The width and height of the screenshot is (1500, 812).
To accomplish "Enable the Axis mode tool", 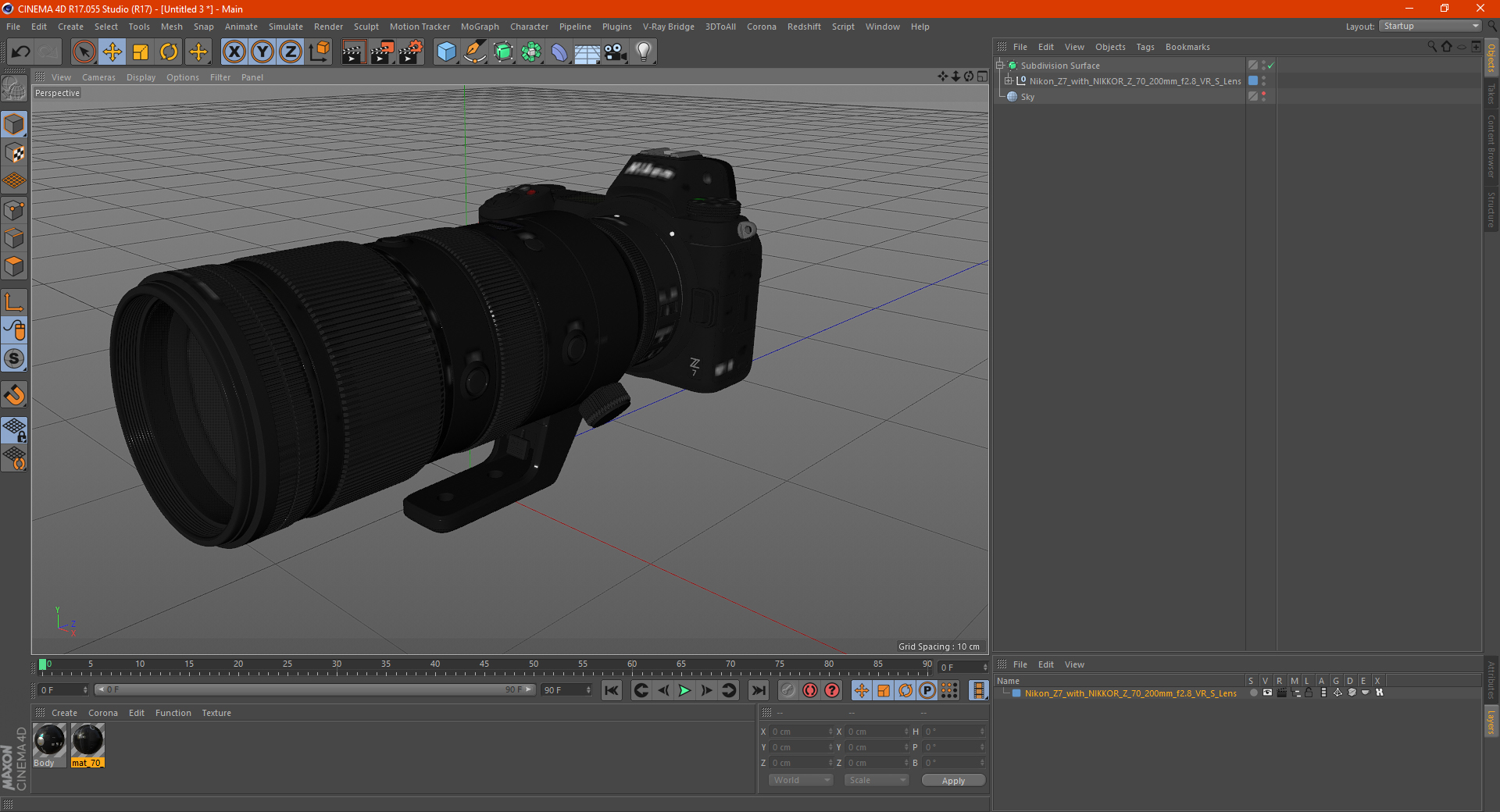I will tap(14, 302).
